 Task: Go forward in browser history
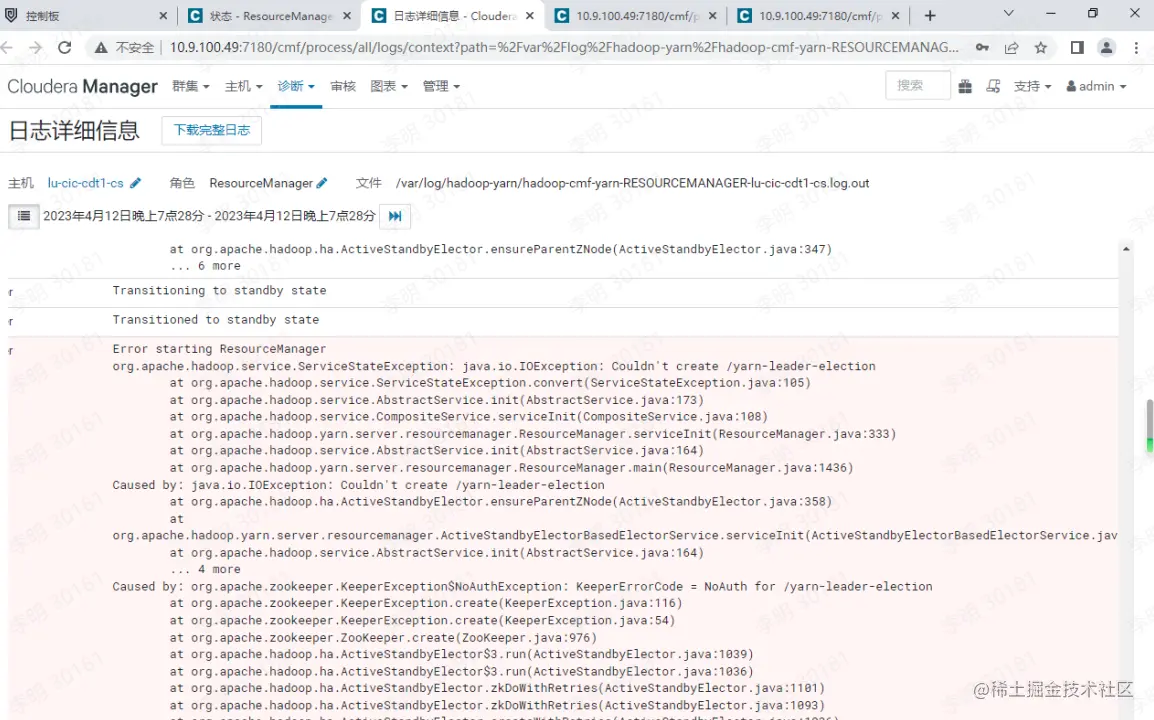point(35,48)
